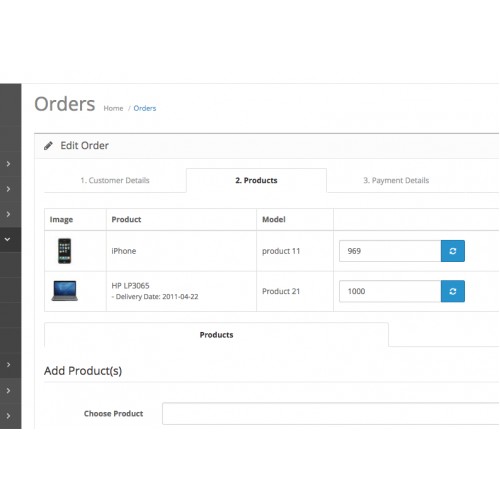The width and height of the screenshot is (500, 500).
Task: Focus the Choose Product input field
Action: point(331,414)
